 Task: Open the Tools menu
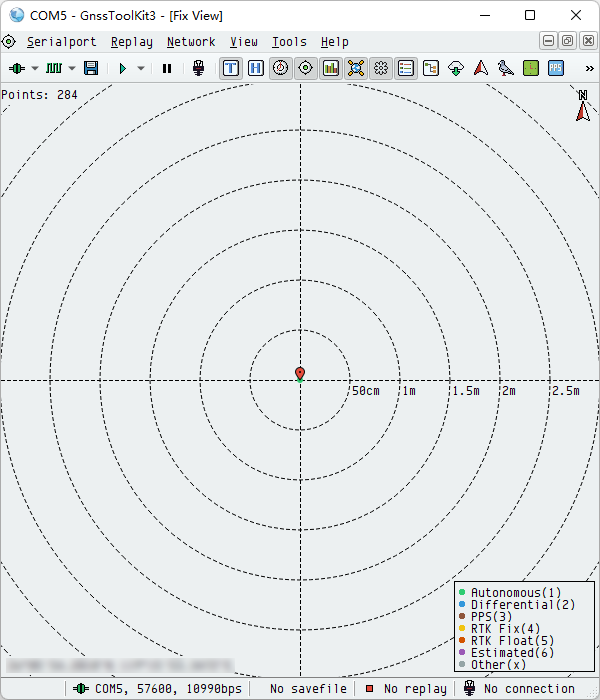pyautogui.click(x=289, y=41)
